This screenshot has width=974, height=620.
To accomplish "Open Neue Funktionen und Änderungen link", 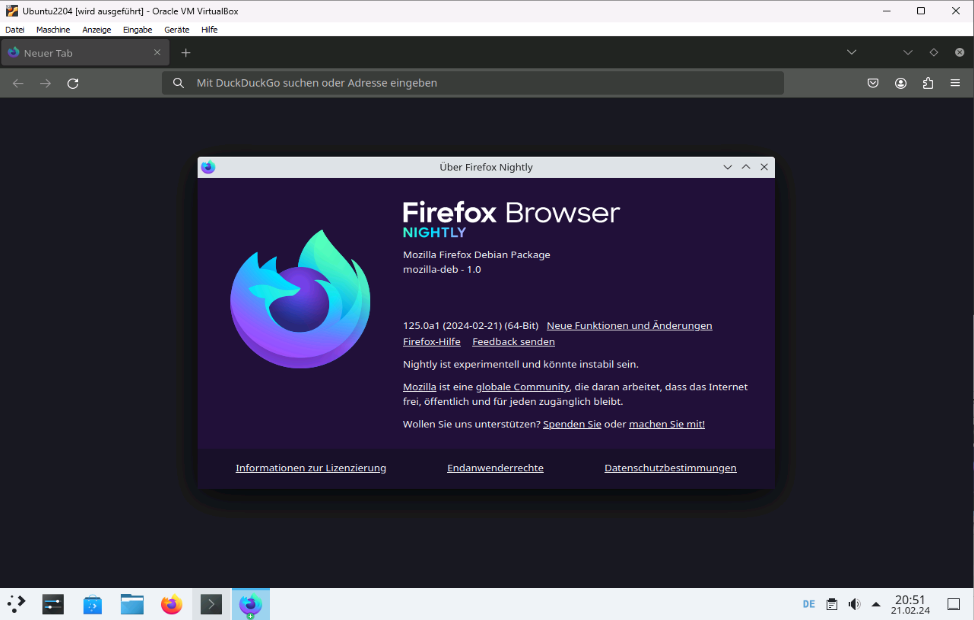I will [629, 326].
